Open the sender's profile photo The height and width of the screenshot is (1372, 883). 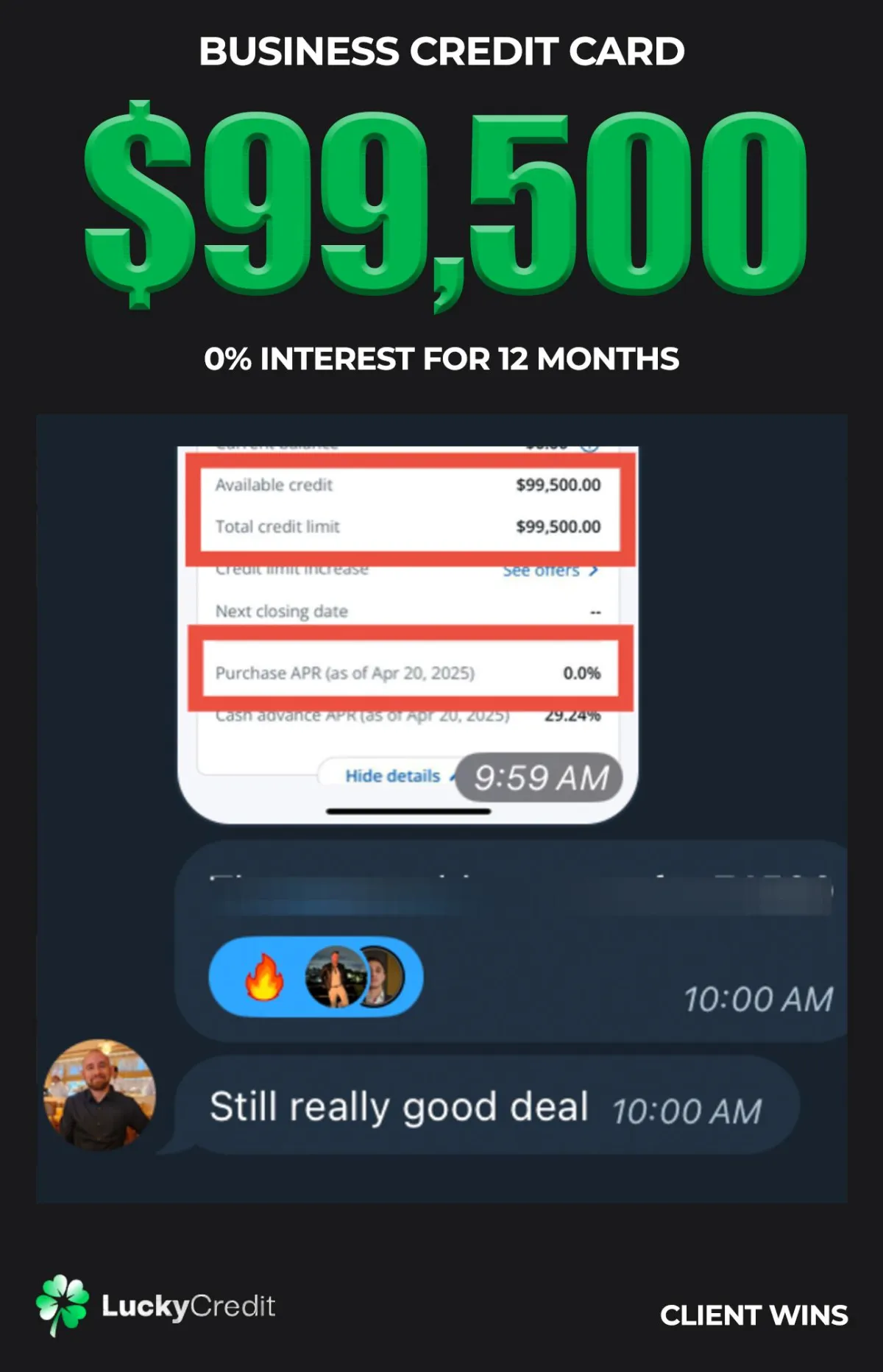coord(100,1095)
